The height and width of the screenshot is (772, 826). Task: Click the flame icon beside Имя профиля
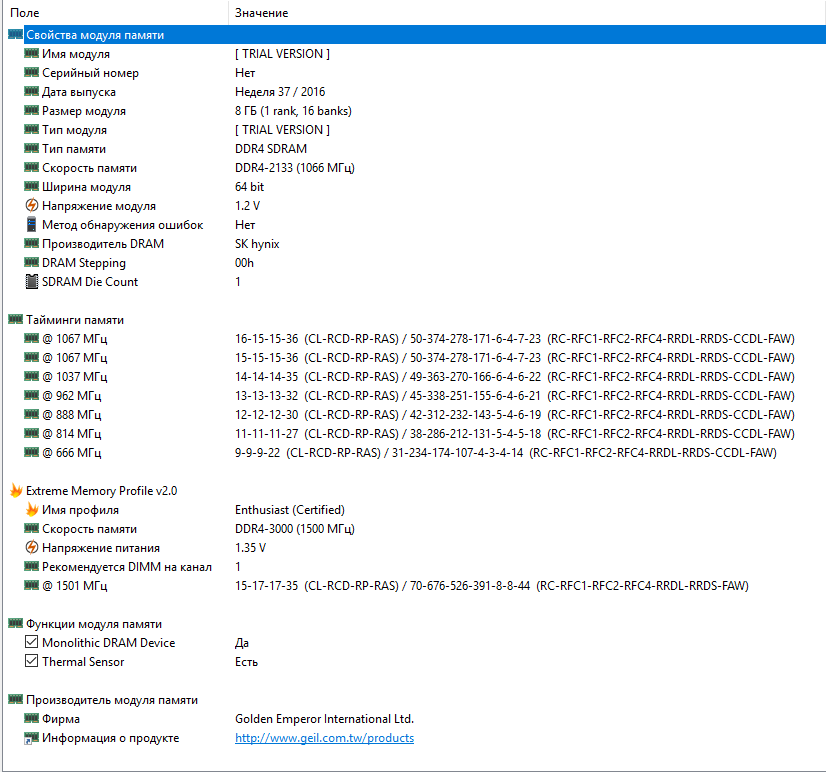coord(32,510)
